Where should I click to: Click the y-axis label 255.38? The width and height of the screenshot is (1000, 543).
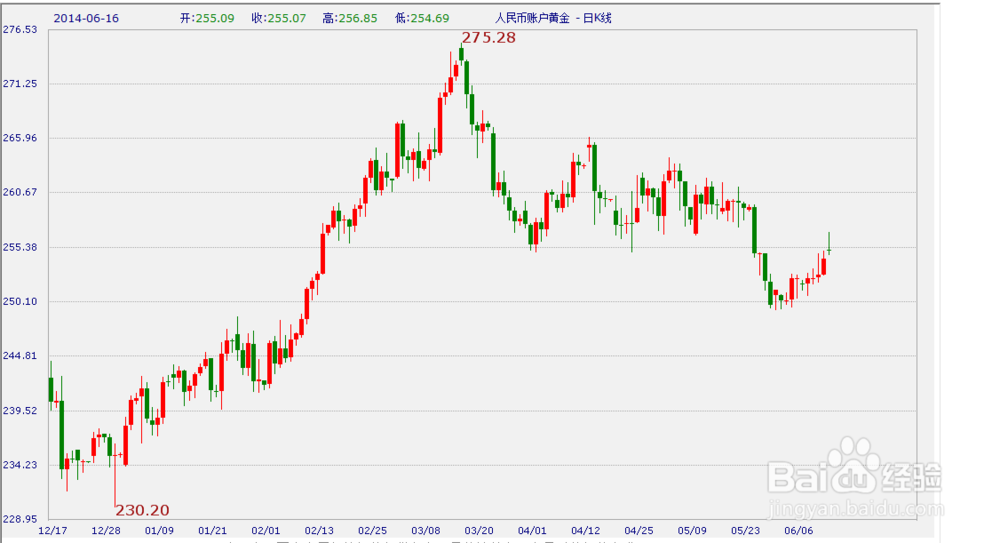coord(20,247)
